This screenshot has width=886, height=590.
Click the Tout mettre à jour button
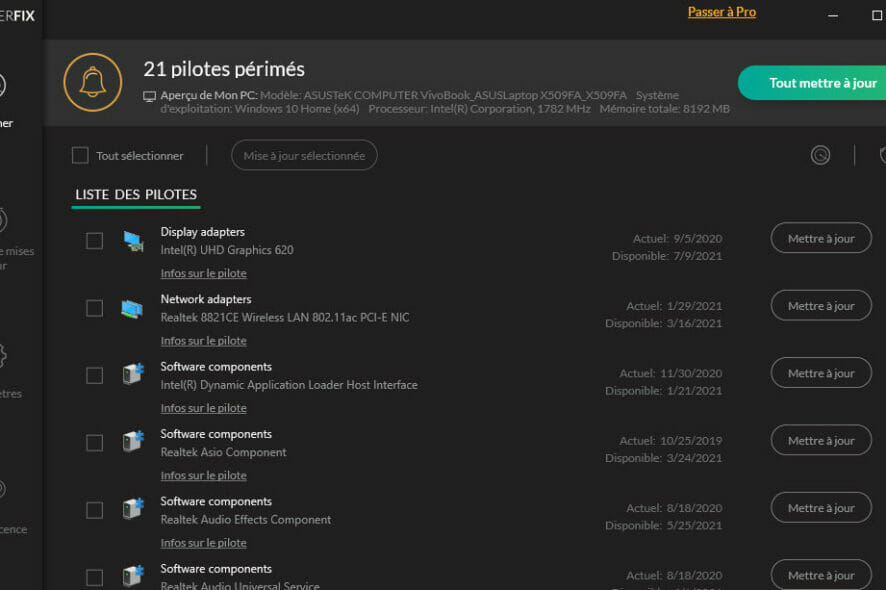point(812,83)
